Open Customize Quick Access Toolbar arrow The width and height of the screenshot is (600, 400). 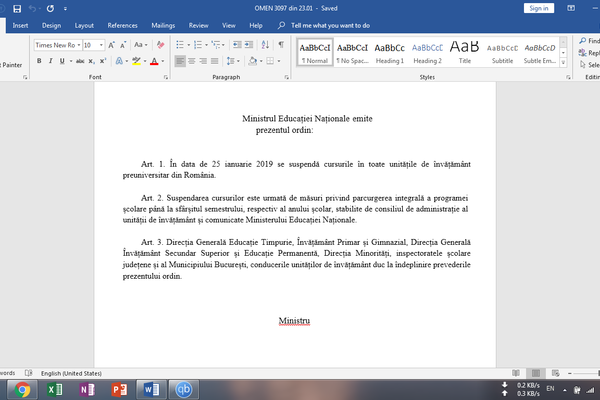pyautogui.click(x=65, y=8)
